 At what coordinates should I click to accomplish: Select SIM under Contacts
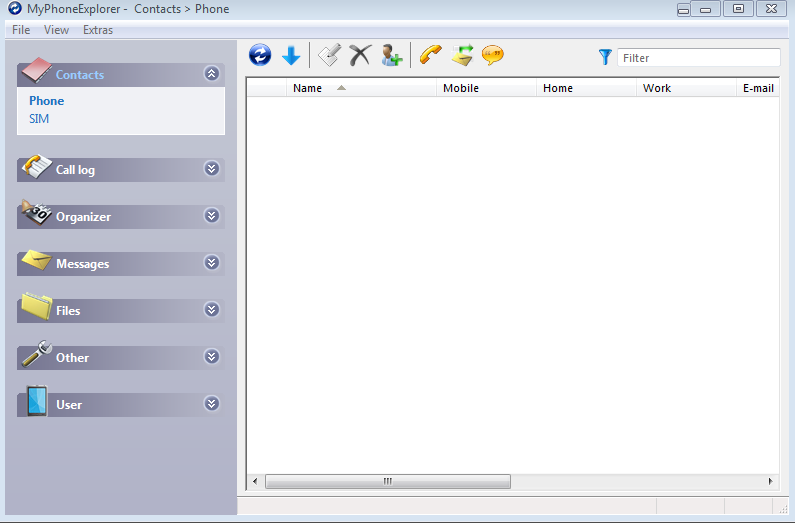pyautogui.click(x=39, y=119)
